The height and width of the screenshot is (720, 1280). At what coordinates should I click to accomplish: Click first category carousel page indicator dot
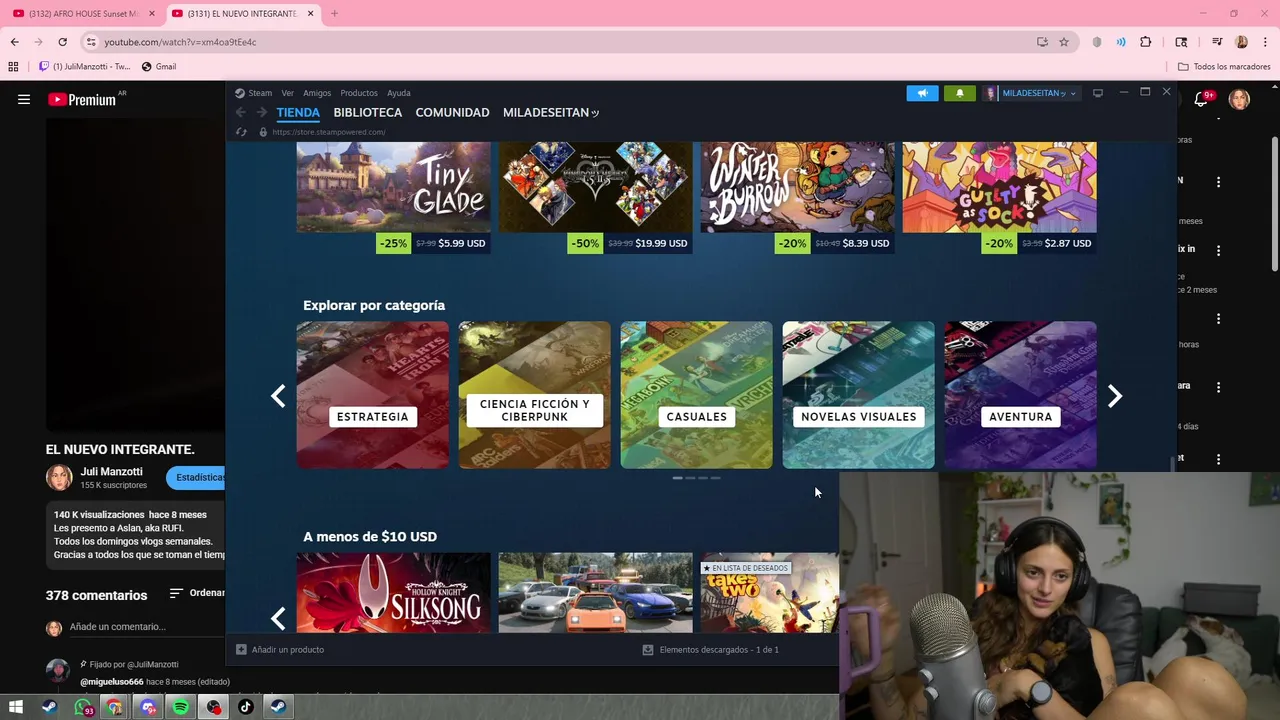678,478
